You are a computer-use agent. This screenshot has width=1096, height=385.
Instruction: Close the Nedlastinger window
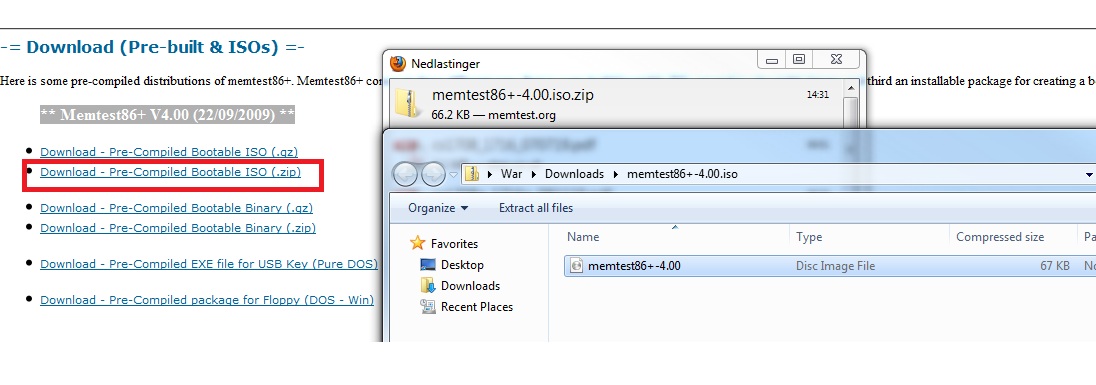coord(836,60)
